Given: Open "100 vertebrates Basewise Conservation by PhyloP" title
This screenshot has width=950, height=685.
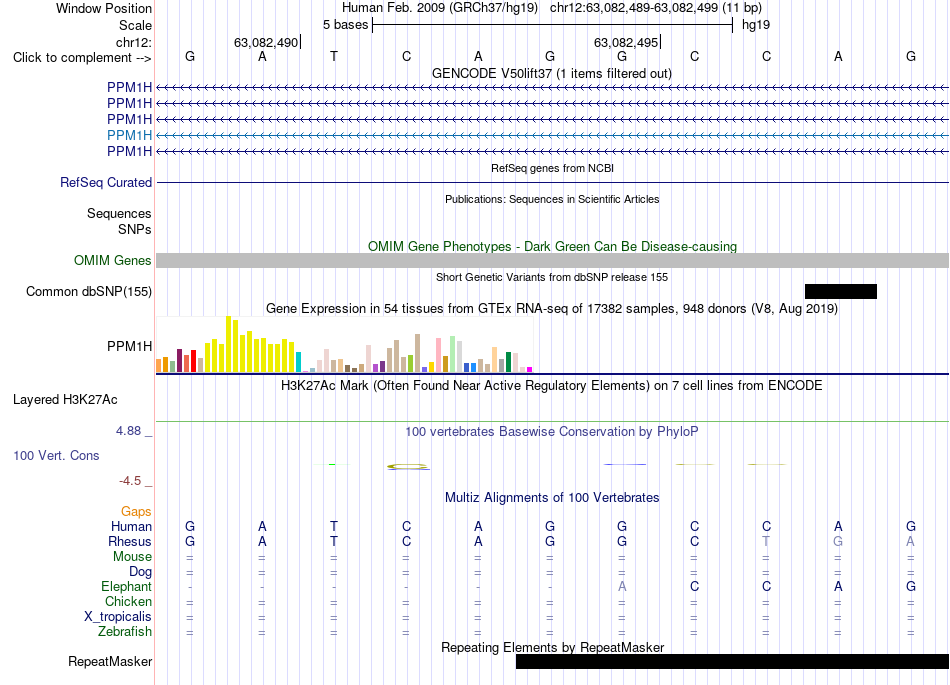Looking at the screenshot, I should tap(552, 432).
